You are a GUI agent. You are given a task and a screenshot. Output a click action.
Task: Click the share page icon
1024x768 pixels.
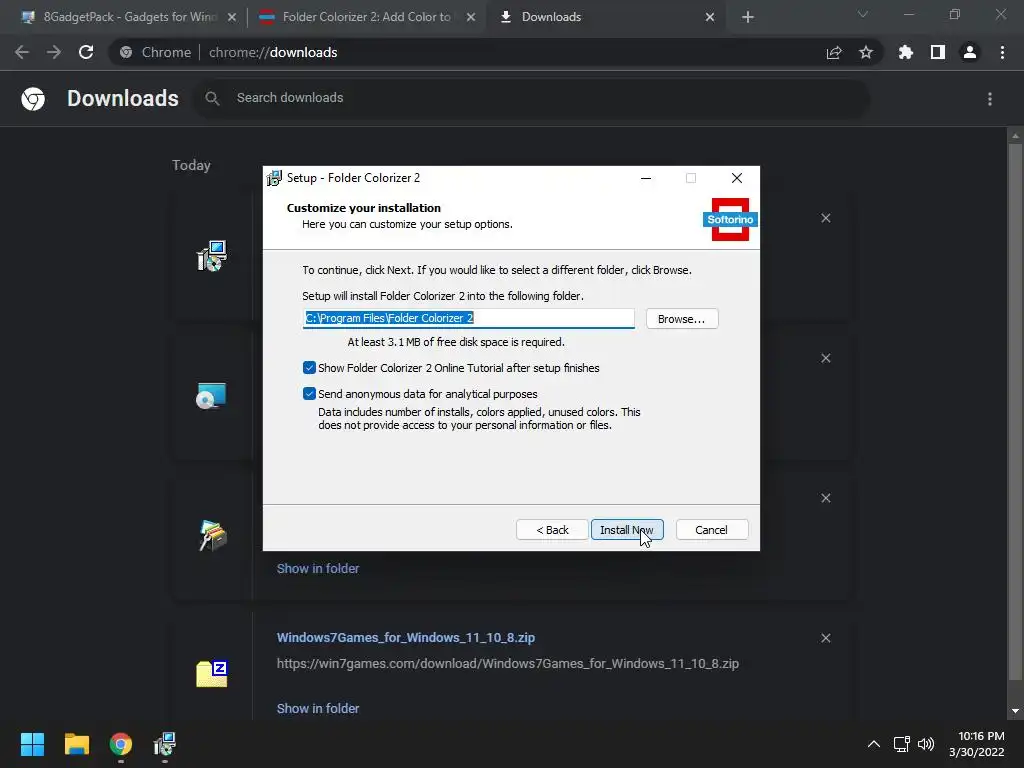[x=834, y=52]
